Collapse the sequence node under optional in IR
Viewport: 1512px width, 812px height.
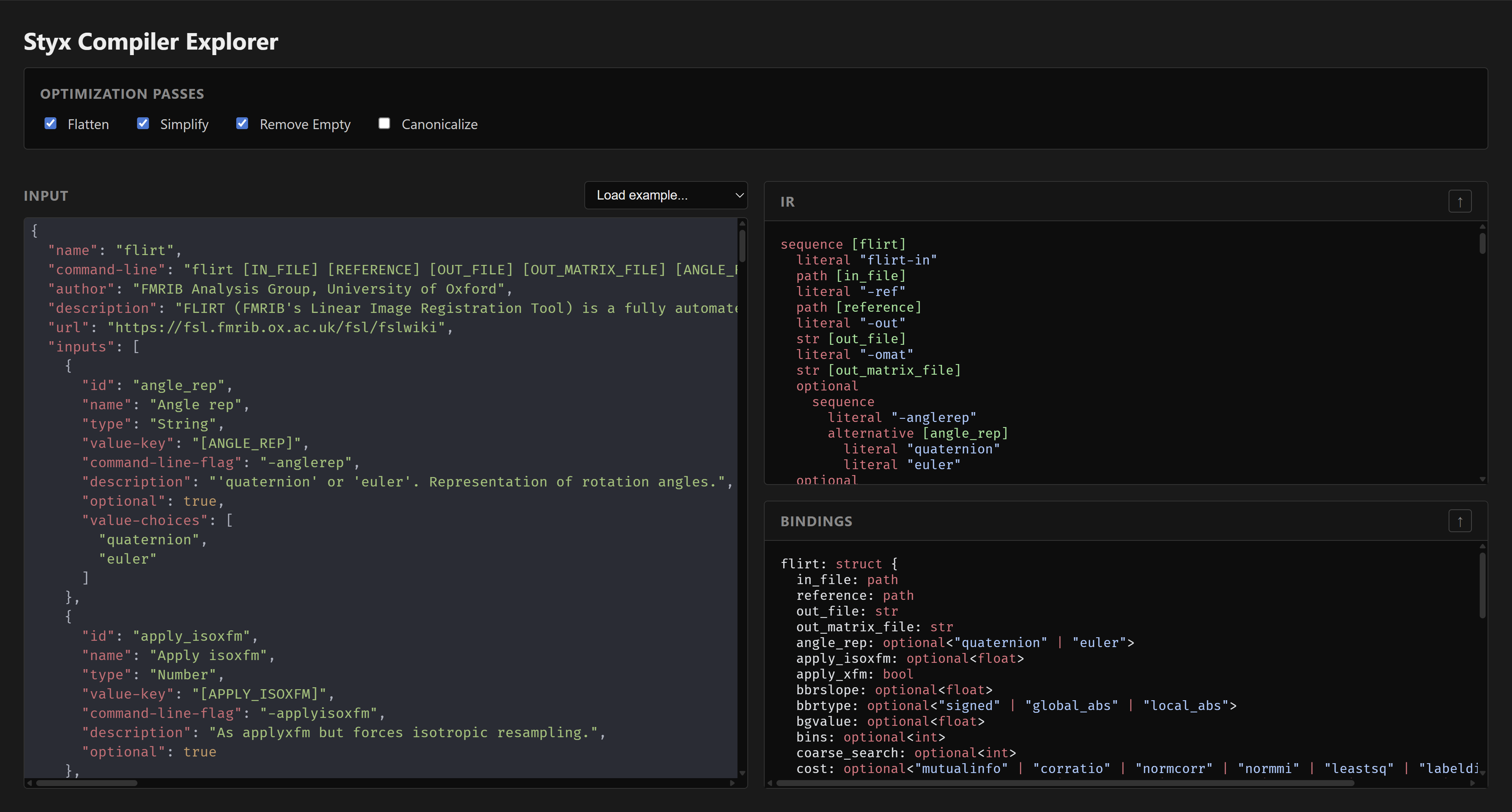pyautogui.click(x=843, y=401)
